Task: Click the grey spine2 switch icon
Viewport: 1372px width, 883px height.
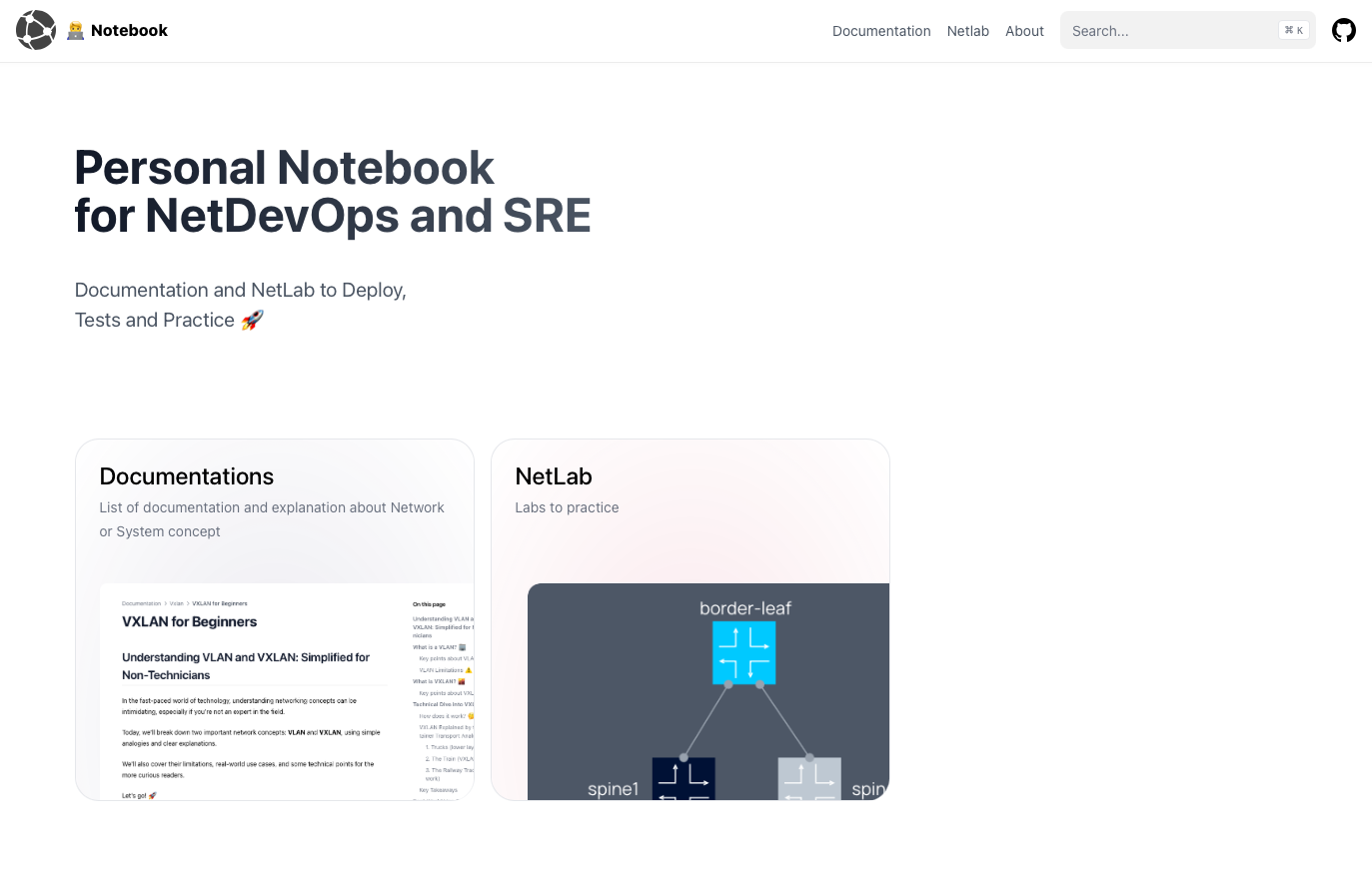Action: pos(809,779)
